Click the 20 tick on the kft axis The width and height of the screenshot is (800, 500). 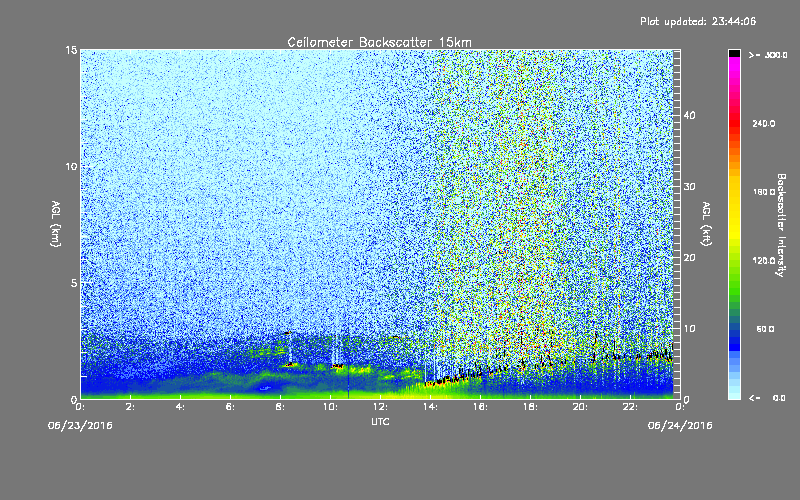tap(689, 257)
